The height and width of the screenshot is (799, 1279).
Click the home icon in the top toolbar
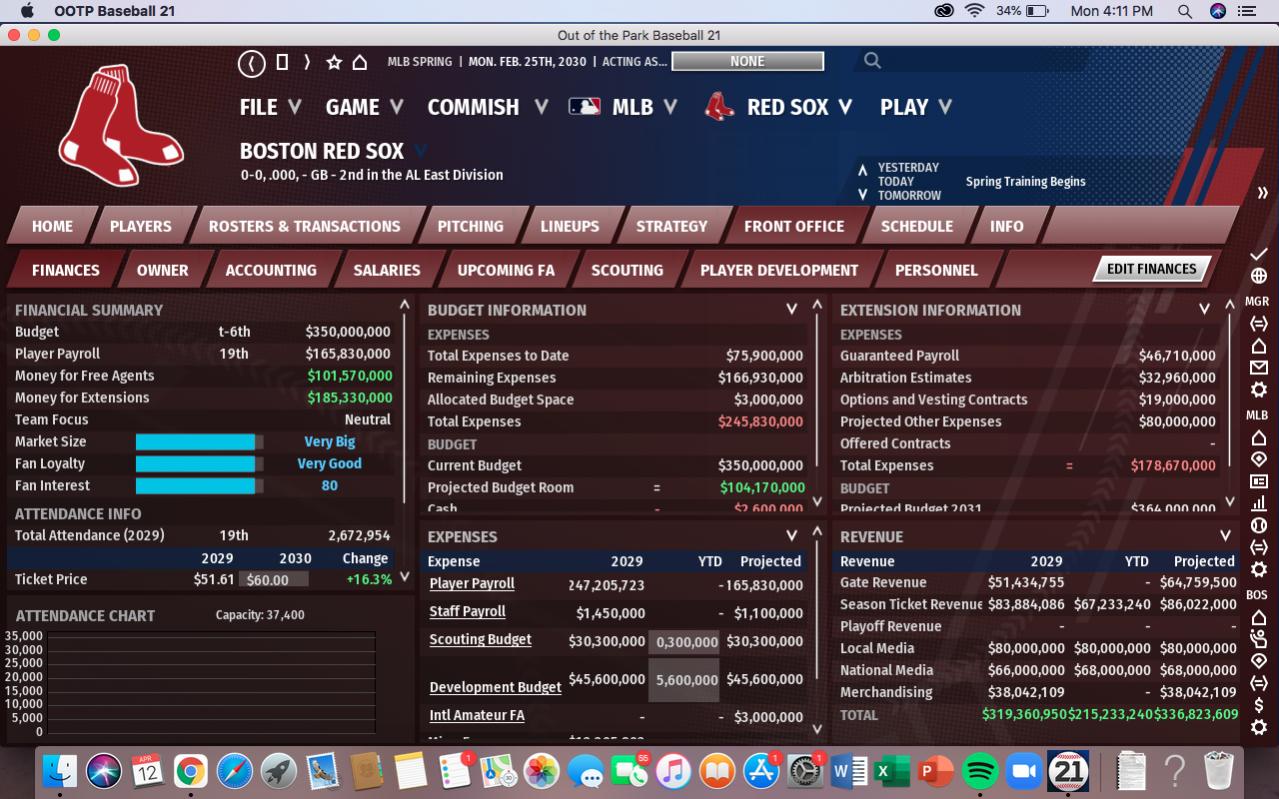pyautogui.click(x=360, y=62)
